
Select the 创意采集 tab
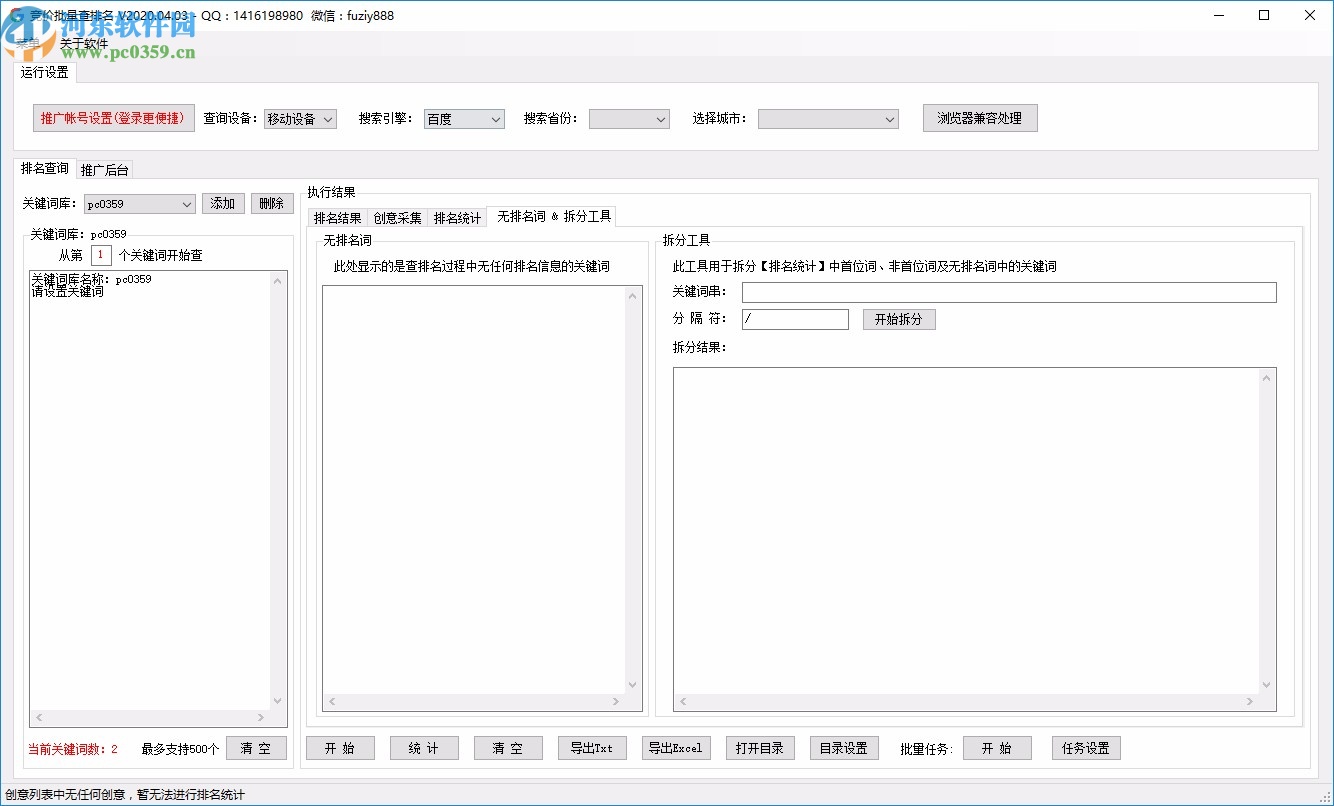pos(397,216)
